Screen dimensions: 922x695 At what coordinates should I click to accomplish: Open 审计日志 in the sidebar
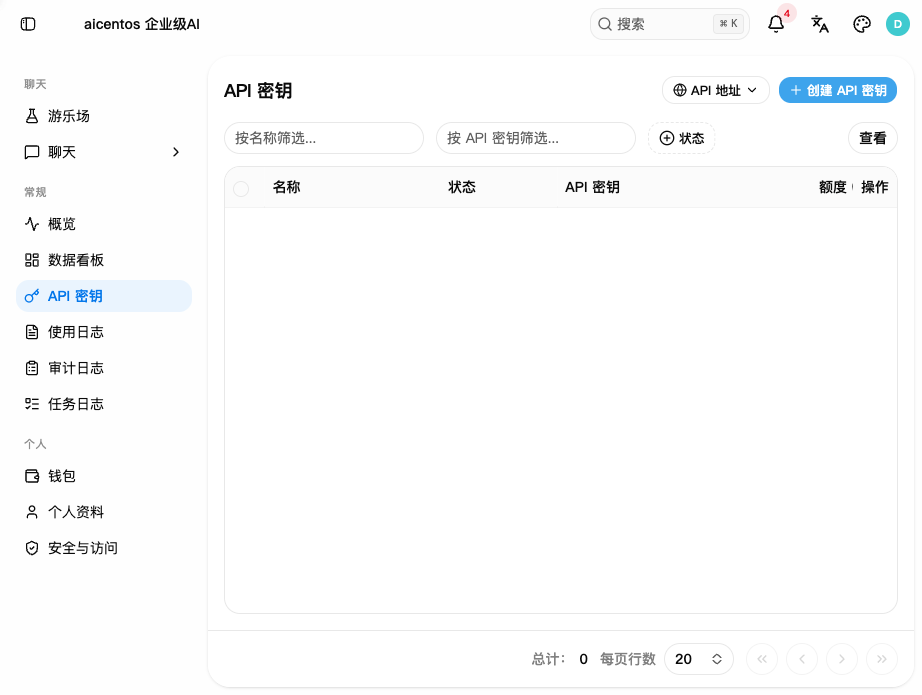click(x=104, y=368)
